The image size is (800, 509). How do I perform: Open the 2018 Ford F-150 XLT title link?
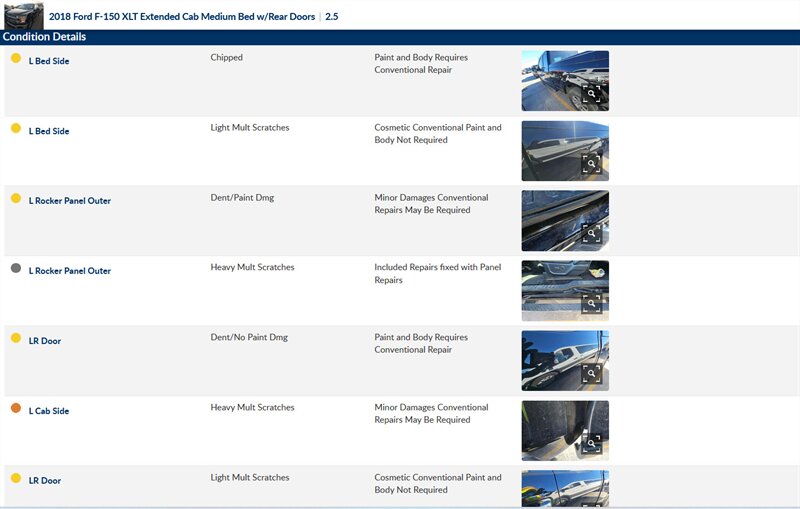click(183, 16)
